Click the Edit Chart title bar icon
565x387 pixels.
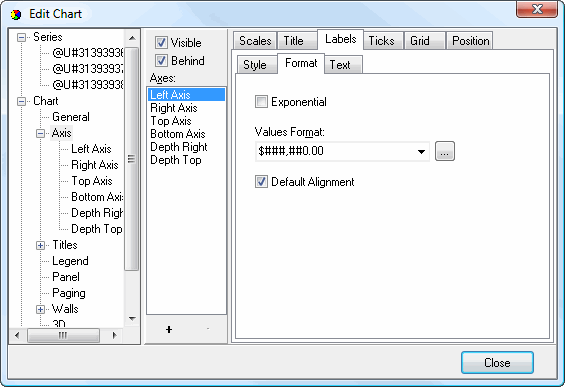click(16, 14)
